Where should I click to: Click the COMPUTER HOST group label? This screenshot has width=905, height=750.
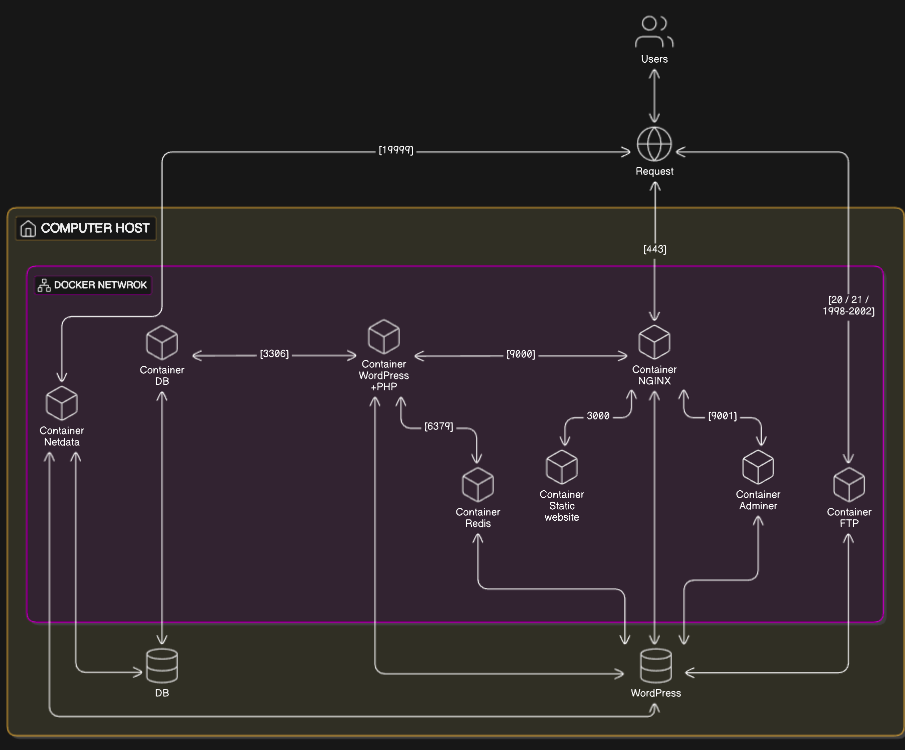pyautogui.click(x=86, y=228)
